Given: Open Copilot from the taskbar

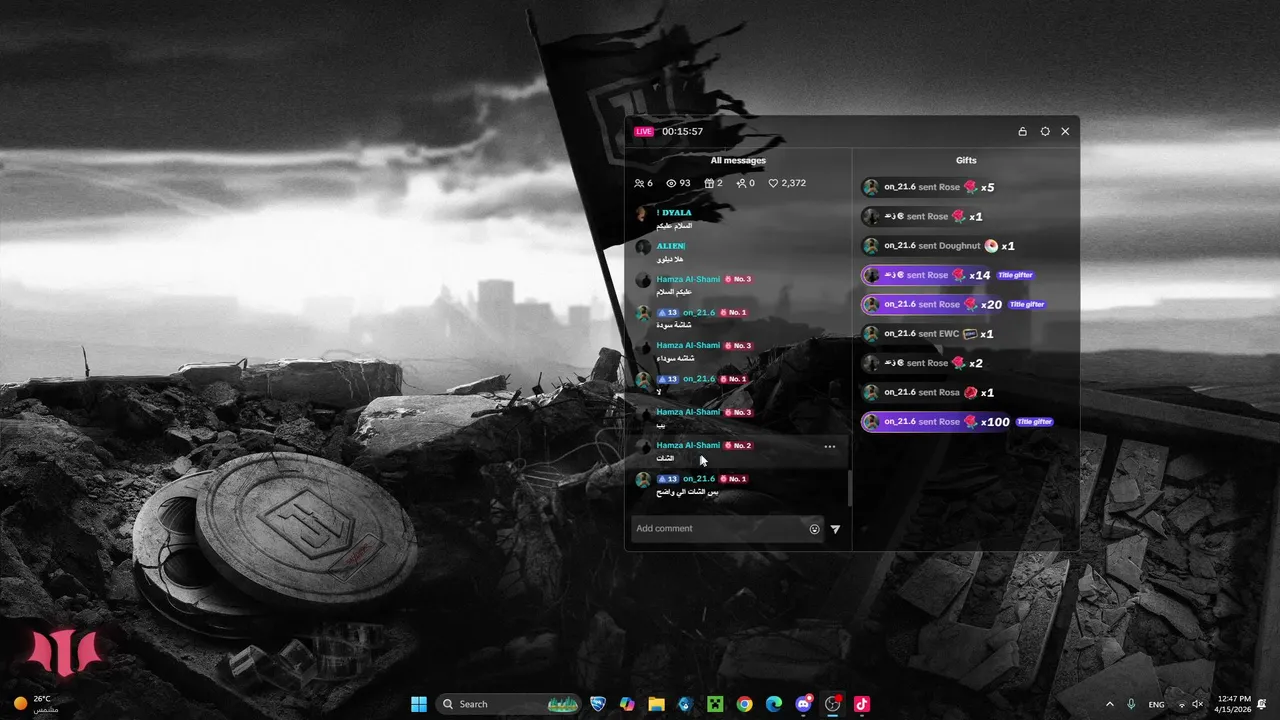Looking at the screenshot, I should 627,704.
